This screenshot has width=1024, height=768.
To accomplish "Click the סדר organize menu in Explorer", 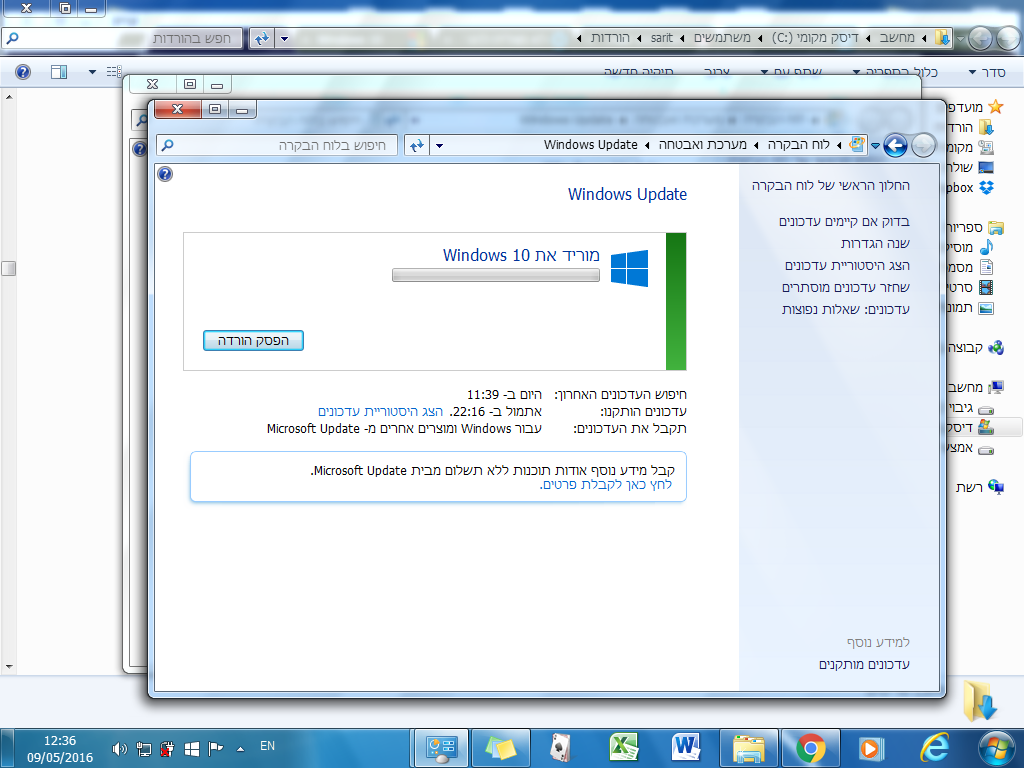I will click(x=987, y=72).
